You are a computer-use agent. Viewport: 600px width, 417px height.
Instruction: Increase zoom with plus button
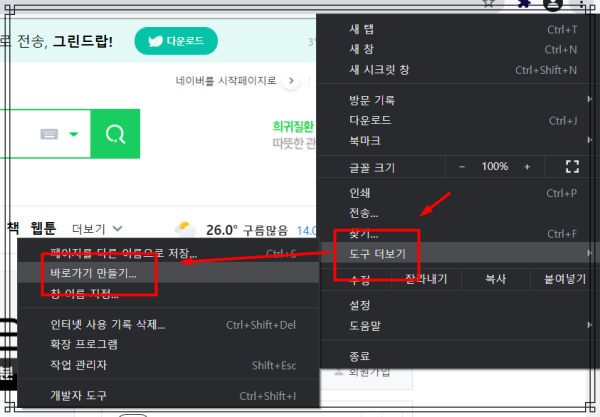(x=527, y=167)
